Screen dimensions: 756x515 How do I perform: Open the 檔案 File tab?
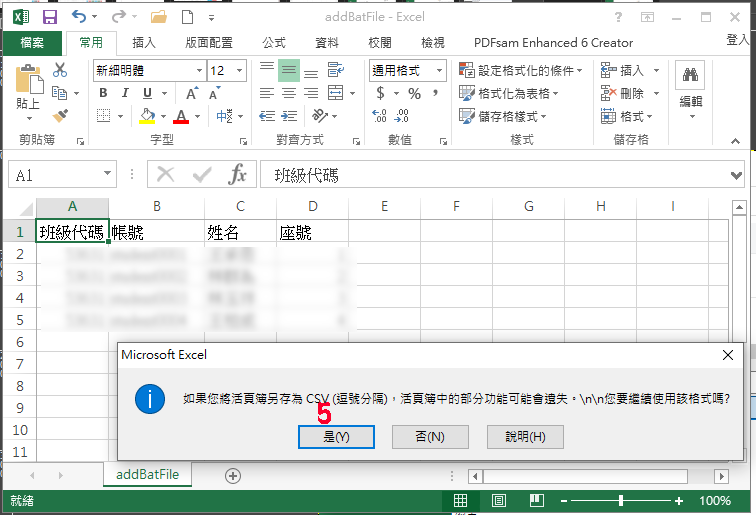point(32,43)
